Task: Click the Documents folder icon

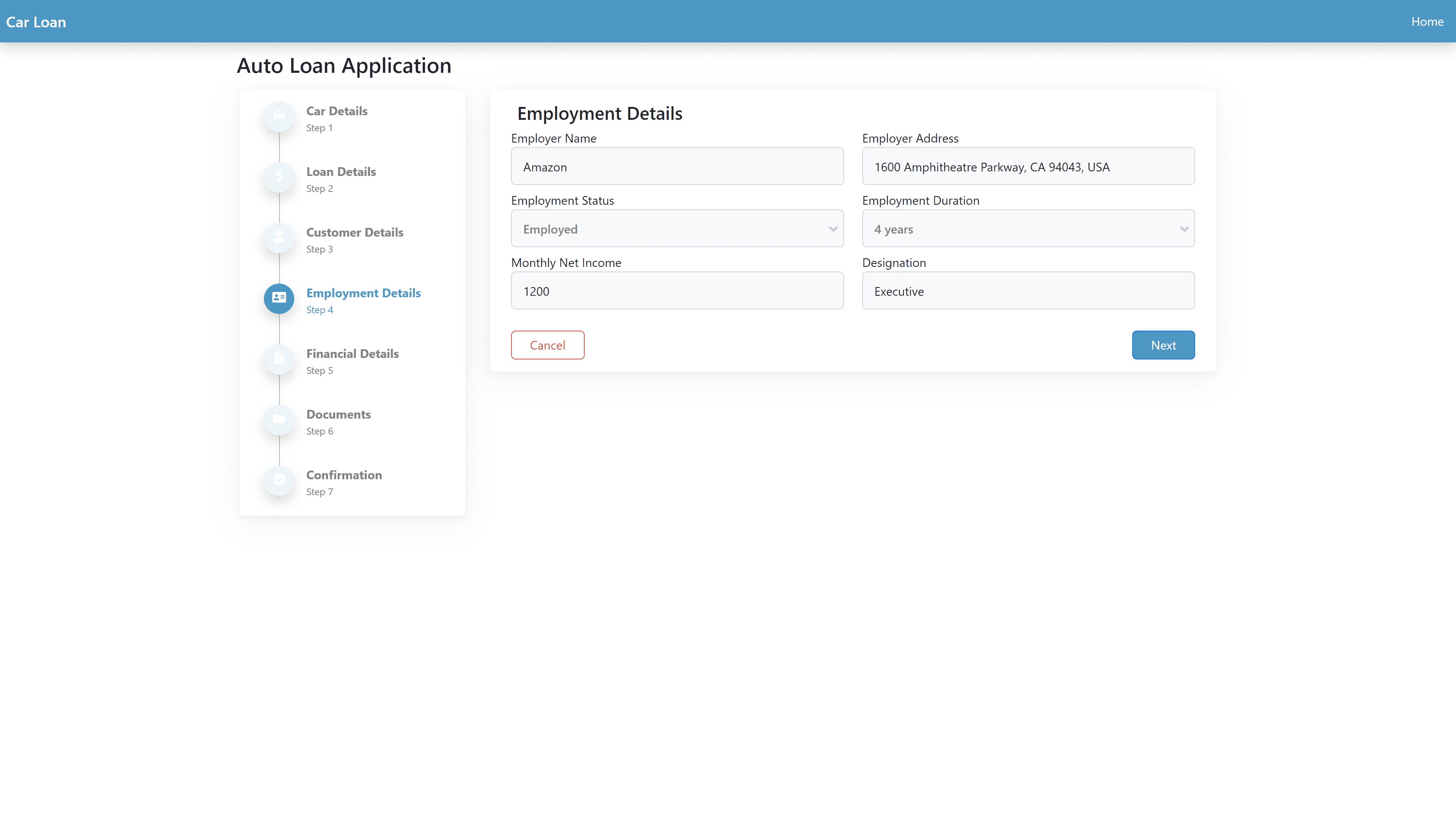Action: coord(279,419)
